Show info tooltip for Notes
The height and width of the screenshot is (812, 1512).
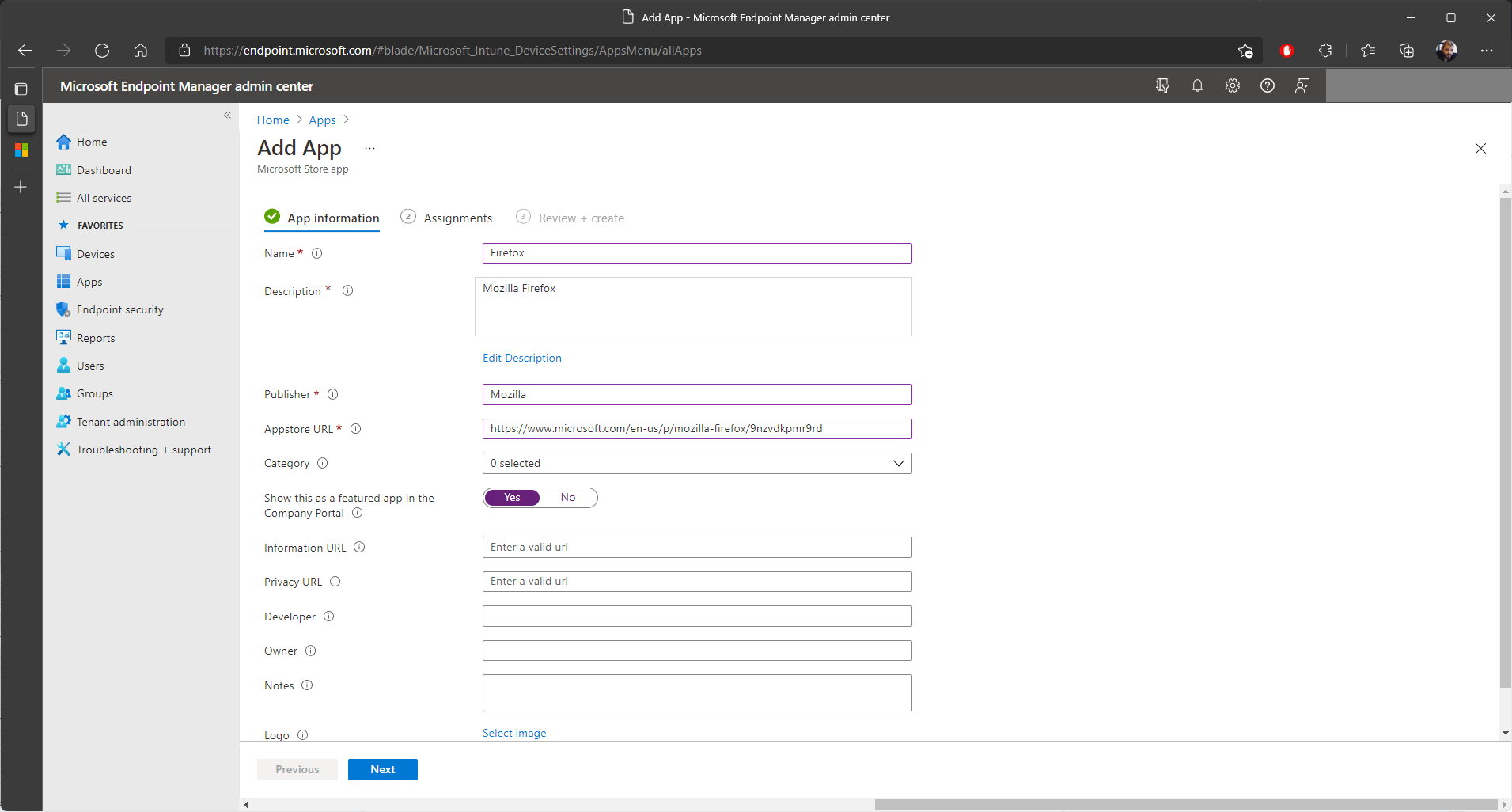click(x=307, y=685)
